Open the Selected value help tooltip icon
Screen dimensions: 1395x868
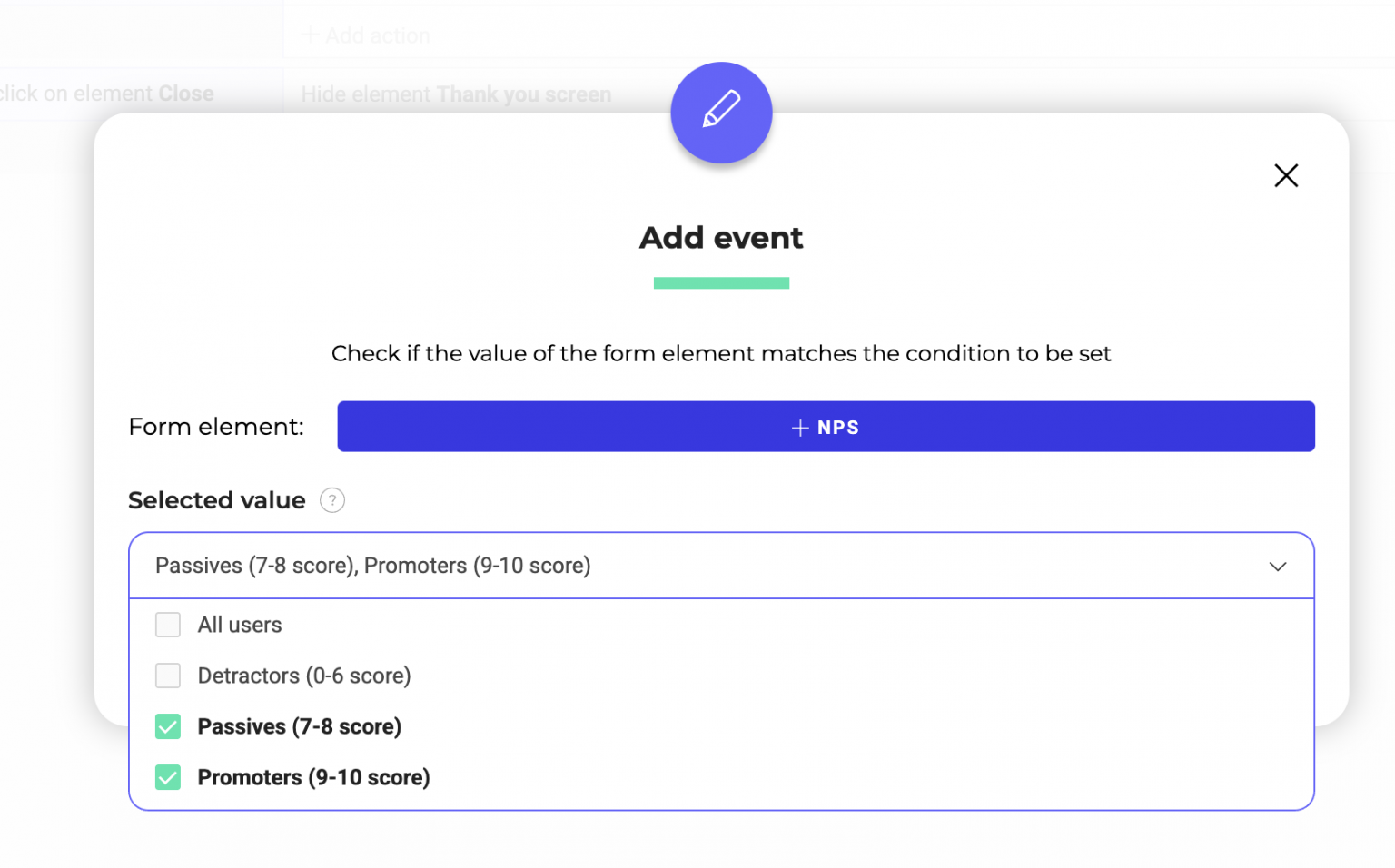[332, 500]
